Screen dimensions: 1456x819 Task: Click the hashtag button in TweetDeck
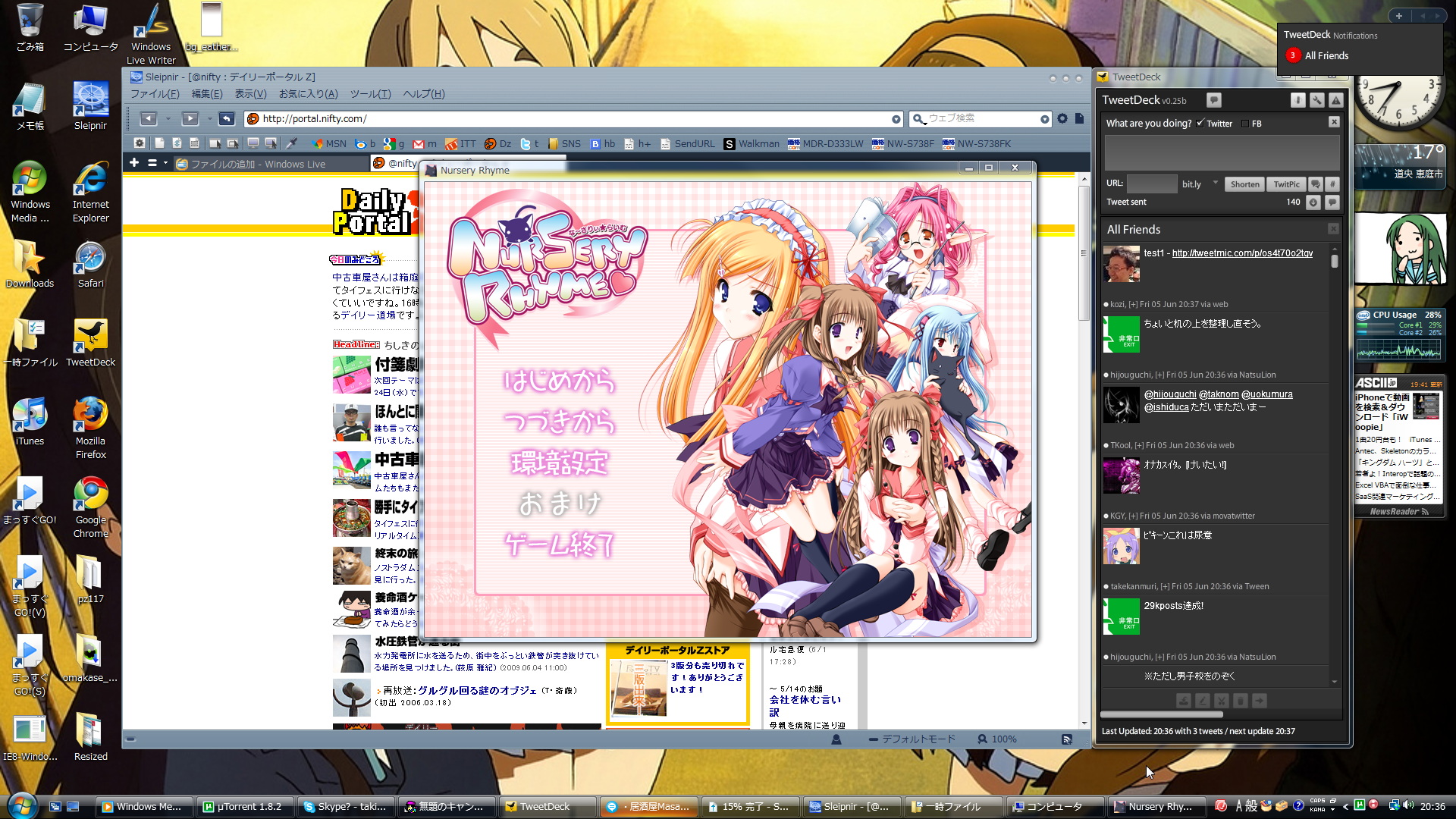pos(1332,184)
